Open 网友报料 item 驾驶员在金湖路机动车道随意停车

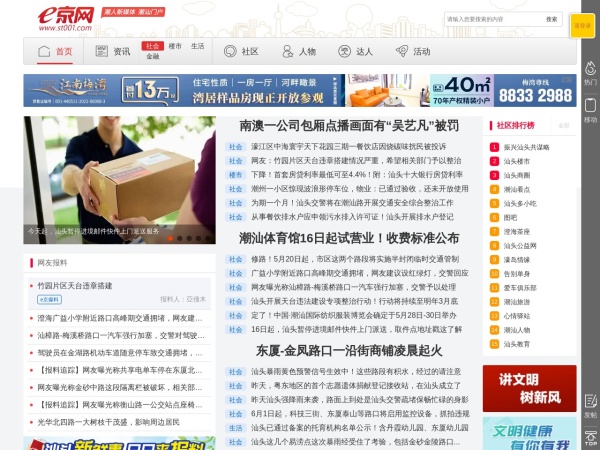click(x=120, y=353)
